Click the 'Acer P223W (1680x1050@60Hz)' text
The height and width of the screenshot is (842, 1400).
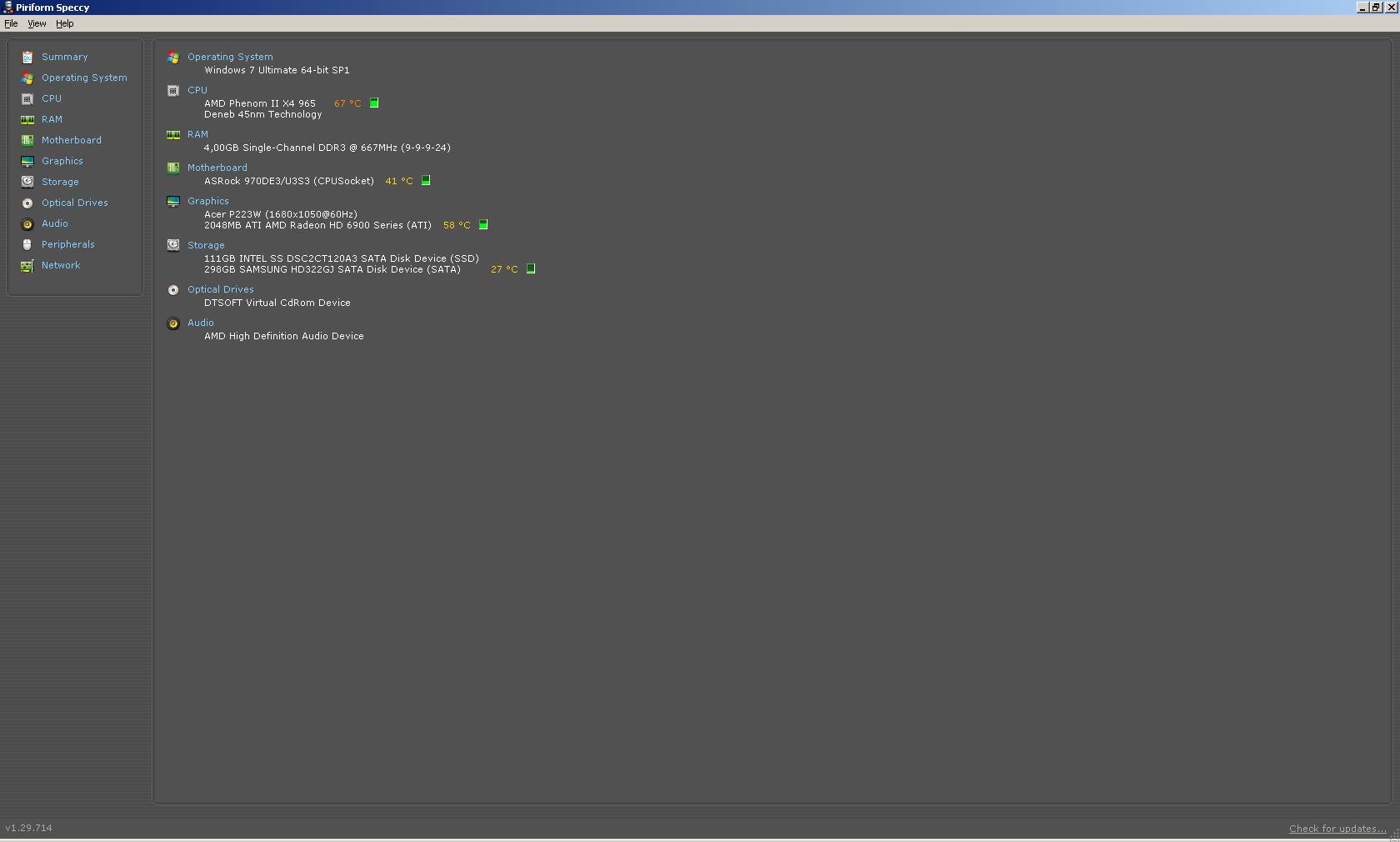[281, 215]
